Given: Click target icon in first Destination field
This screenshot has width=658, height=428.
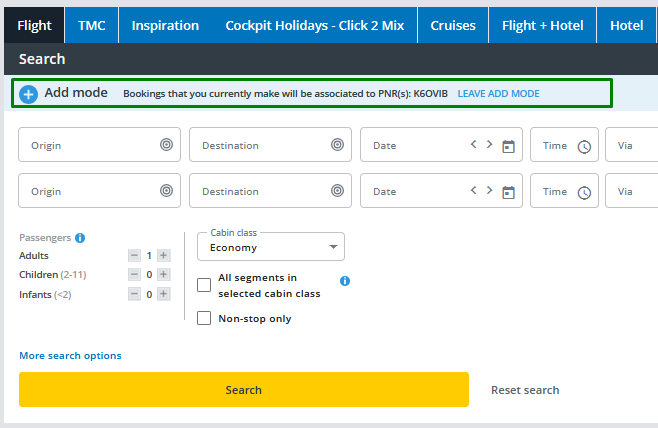Looking at the screenshot, I should pos(338,145).
